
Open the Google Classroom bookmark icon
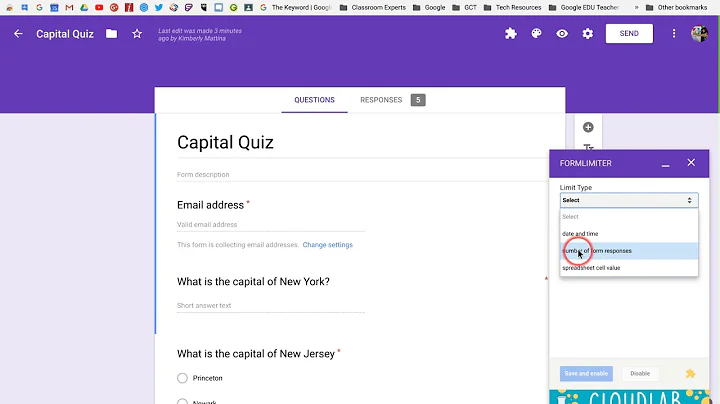tap(248, 7)
